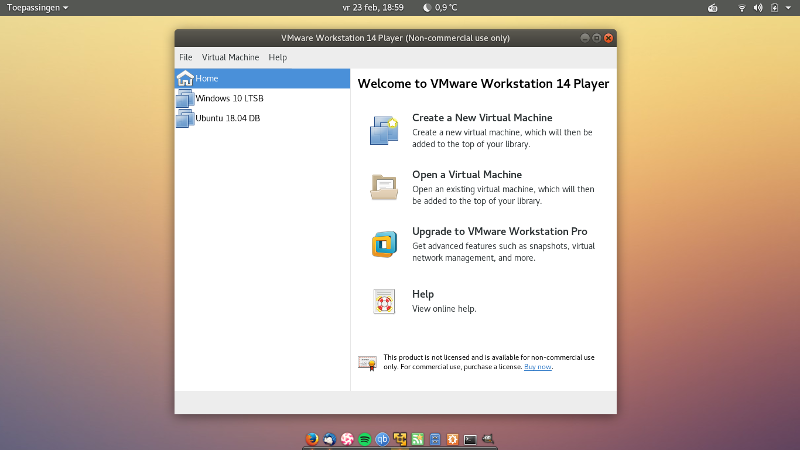Viewport: 800px width, 450px height.
Task: Open the Virtual Machine menu
Action: click(x=230, y=57)
